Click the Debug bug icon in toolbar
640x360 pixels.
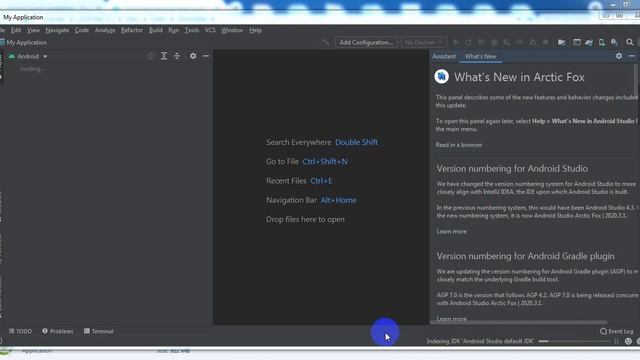pyautogui.click(x=494, y=42)
